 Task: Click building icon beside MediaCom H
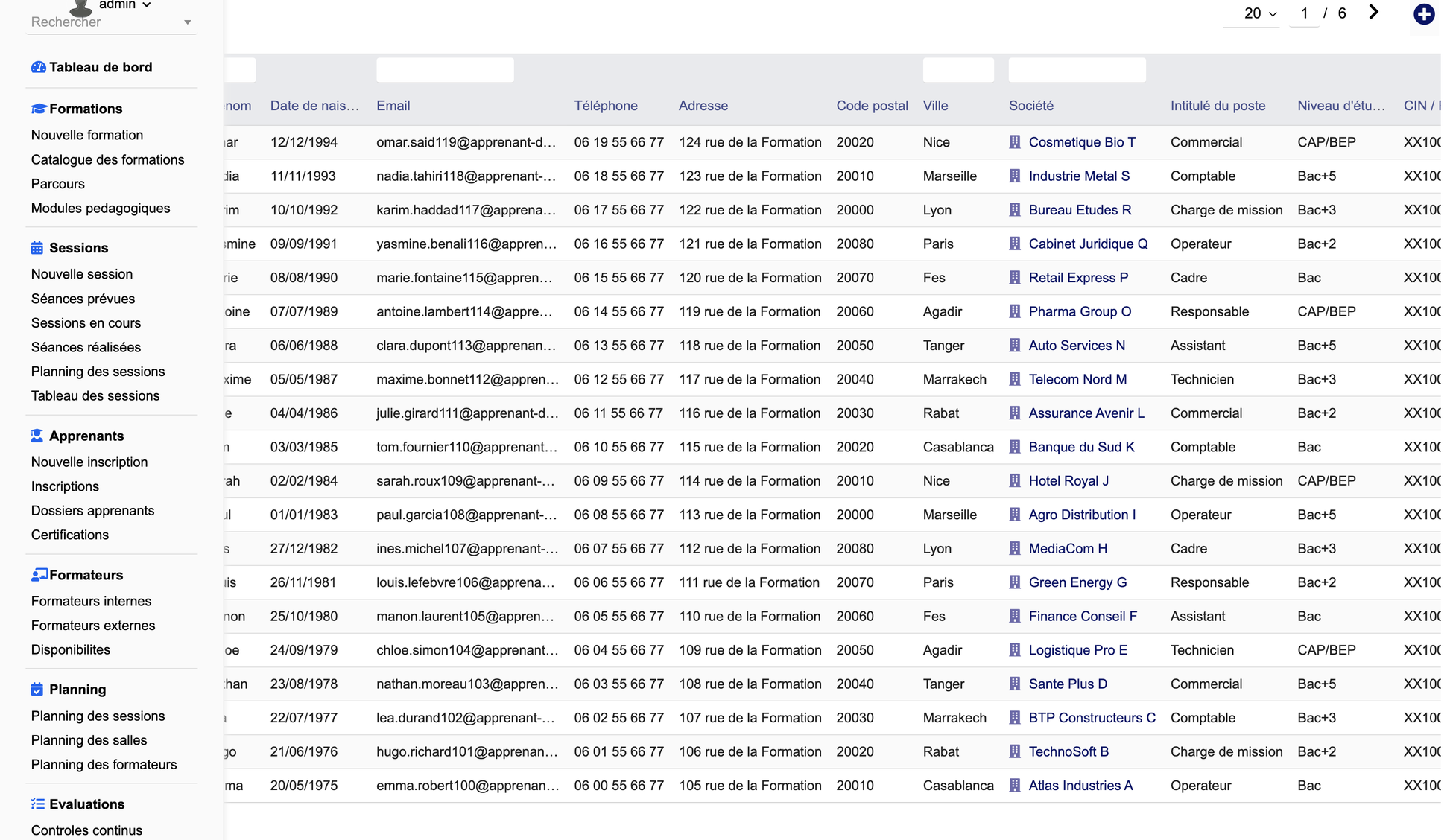(1015, 549)
